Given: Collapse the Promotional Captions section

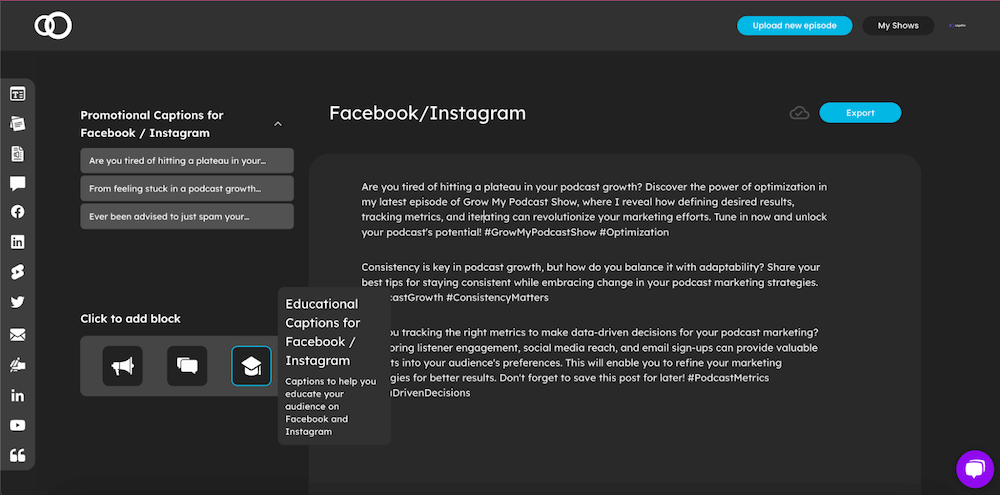Looking at the screenshot, I should 278,124.
